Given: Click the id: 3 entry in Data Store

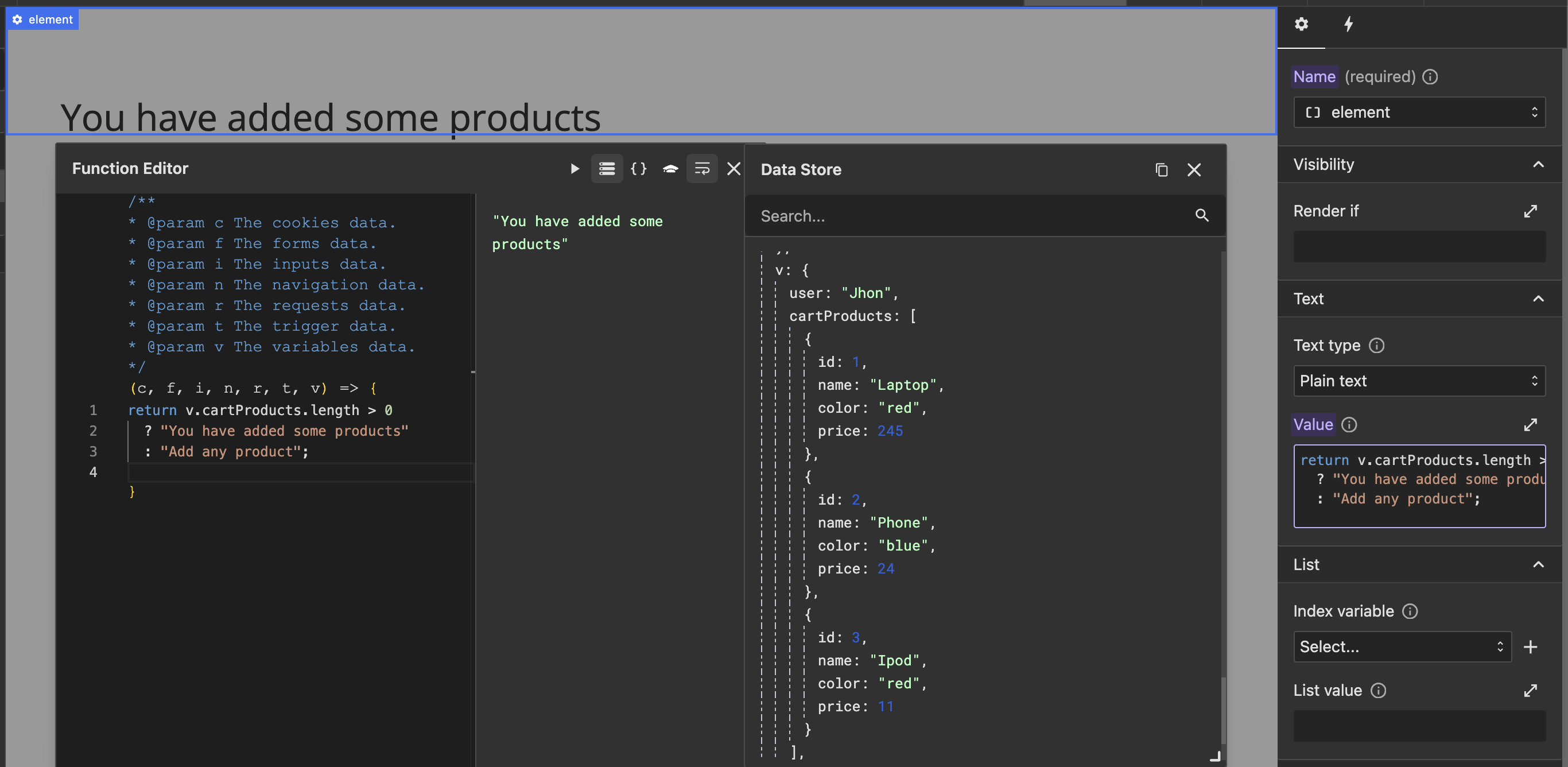Looking at the screenshot, I should click(842, 637).
